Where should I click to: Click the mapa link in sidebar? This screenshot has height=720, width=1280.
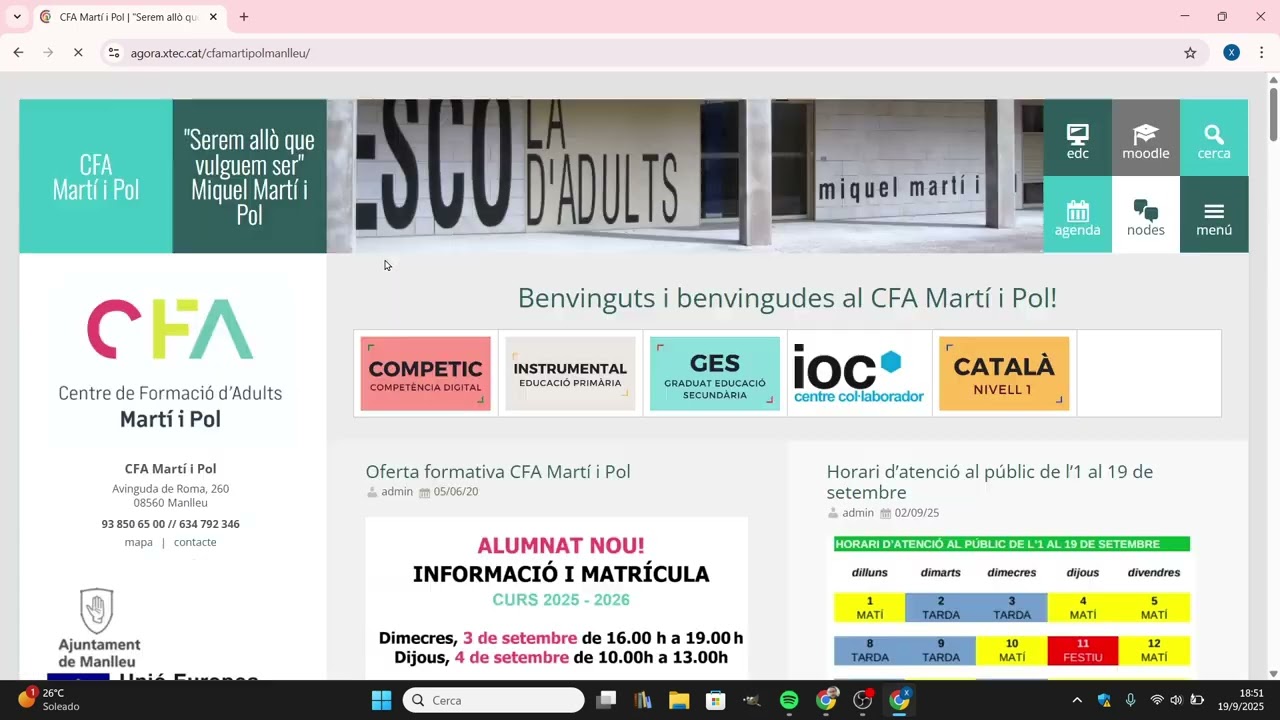139,542
